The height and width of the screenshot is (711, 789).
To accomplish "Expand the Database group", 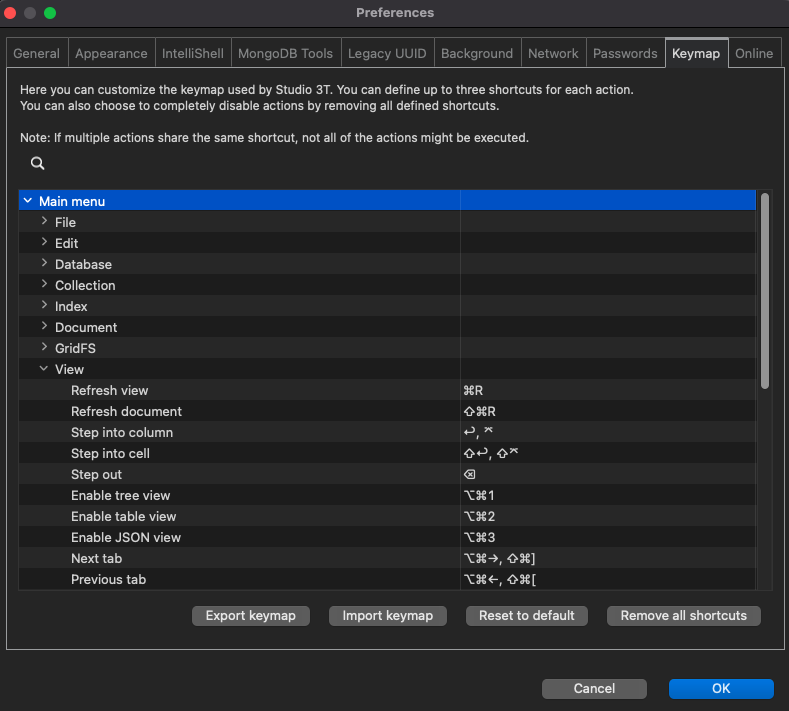I will coord(44,264).
